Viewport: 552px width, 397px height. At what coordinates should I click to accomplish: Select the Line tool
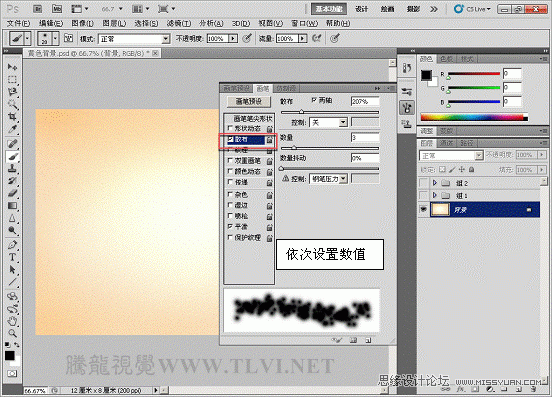point(12,282)
